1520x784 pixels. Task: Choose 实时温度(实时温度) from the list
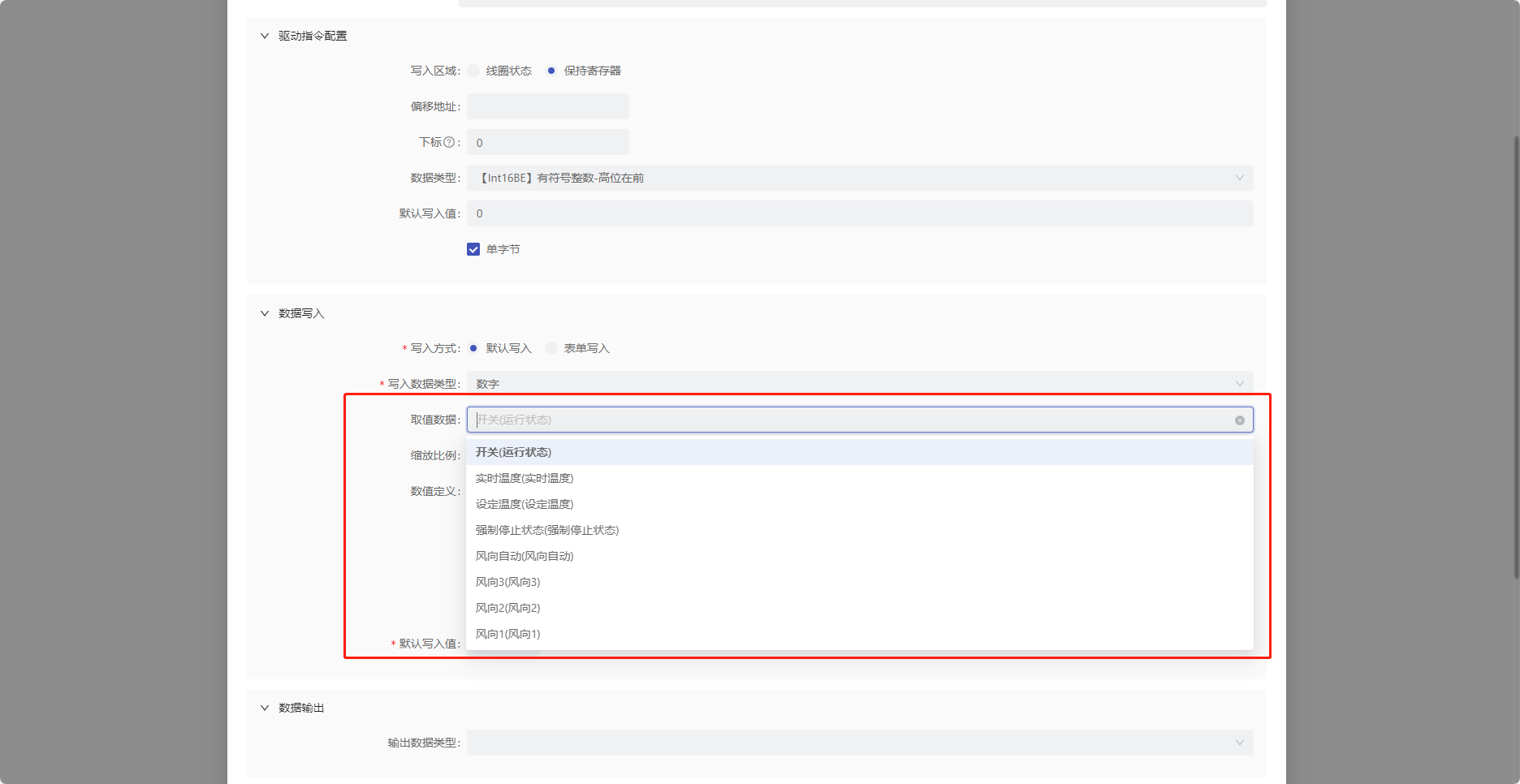coord(860,478)
